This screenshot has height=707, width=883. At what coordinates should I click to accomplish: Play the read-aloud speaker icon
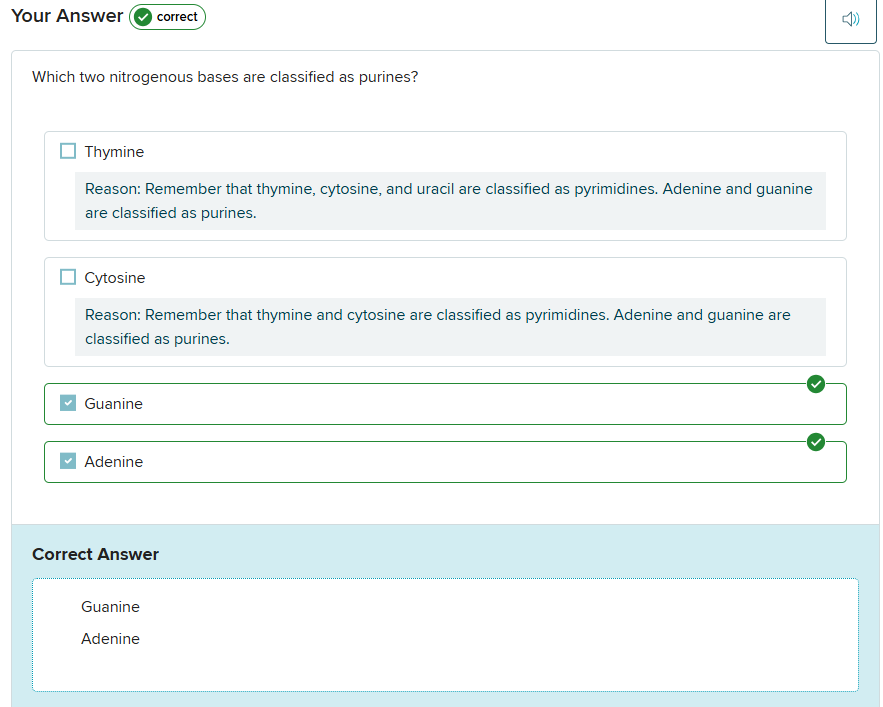[x=850, y=19]
